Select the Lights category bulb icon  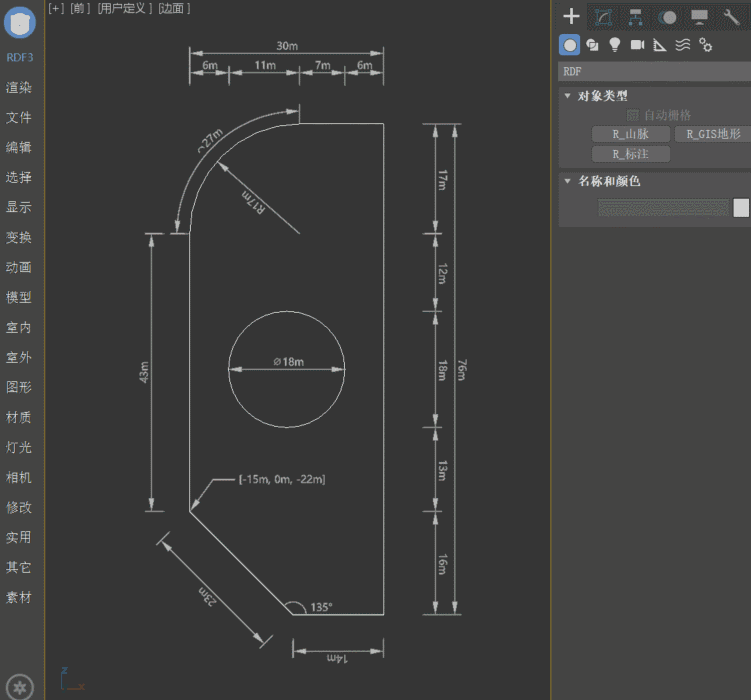tap(615, 44)
